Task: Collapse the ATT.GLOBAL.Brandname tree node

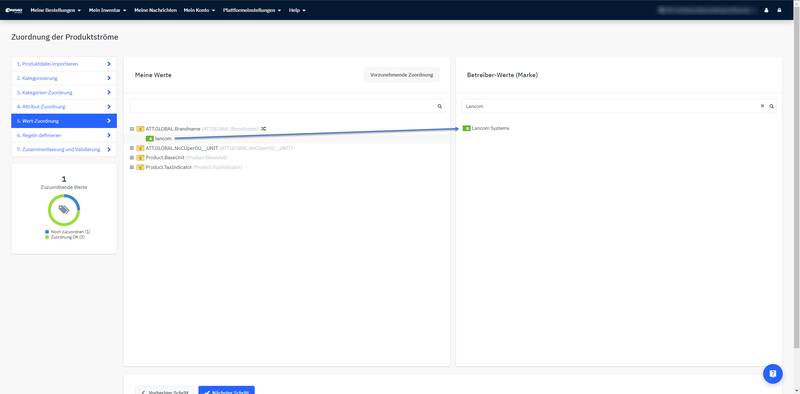Action: 132,129
